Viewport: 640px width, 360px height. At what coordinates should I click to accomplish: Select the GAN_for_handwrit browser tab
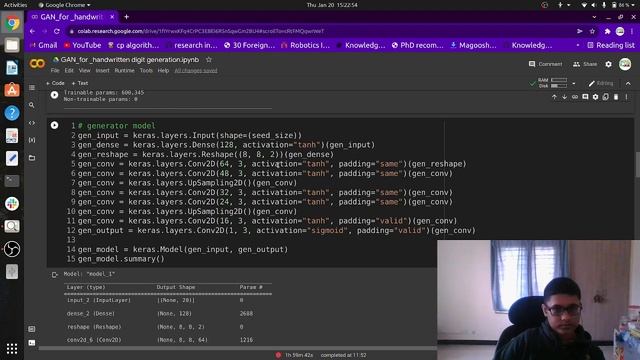click(71, 17)
